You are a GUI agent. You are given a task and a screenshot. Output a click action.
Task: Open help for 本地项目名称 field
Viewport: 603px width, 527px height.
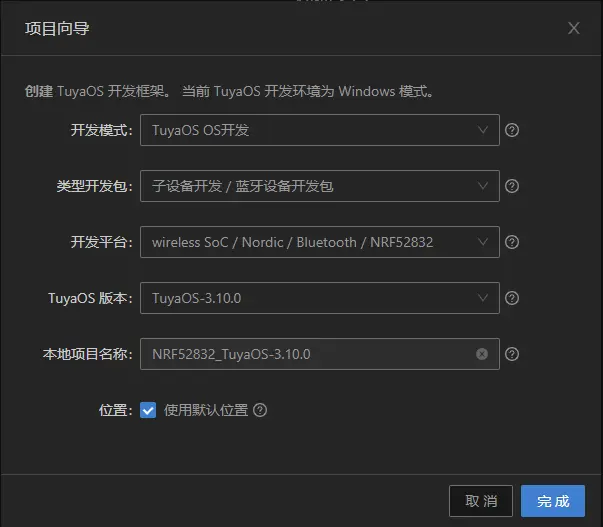tap(512, 354)
